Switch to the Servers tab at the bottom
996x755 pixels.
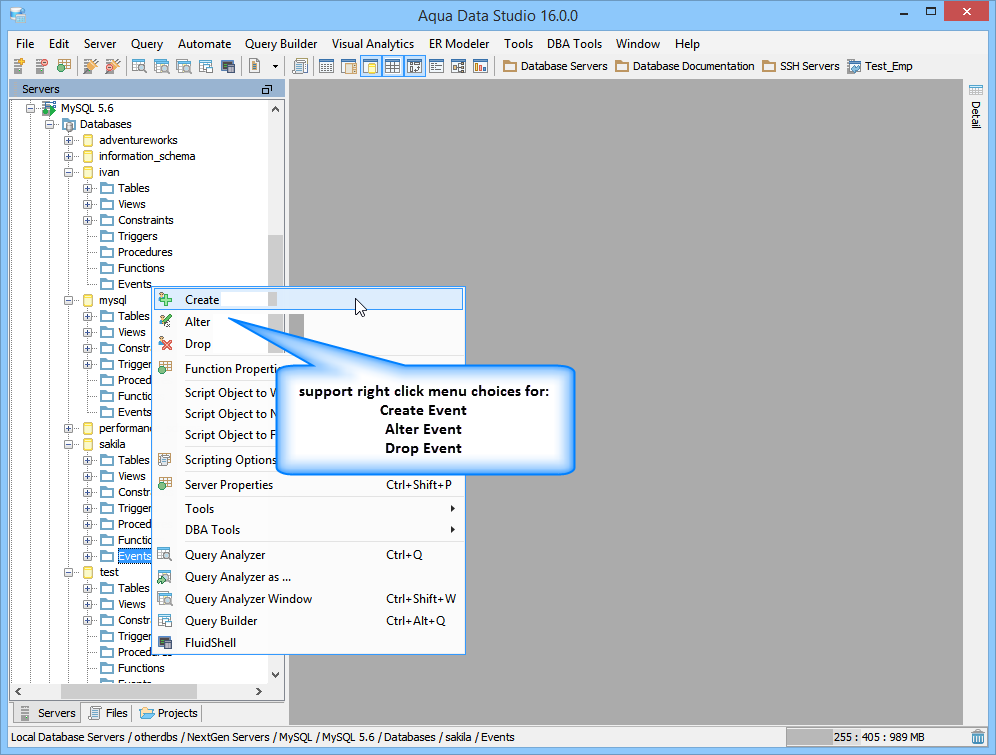click(48, 713)
